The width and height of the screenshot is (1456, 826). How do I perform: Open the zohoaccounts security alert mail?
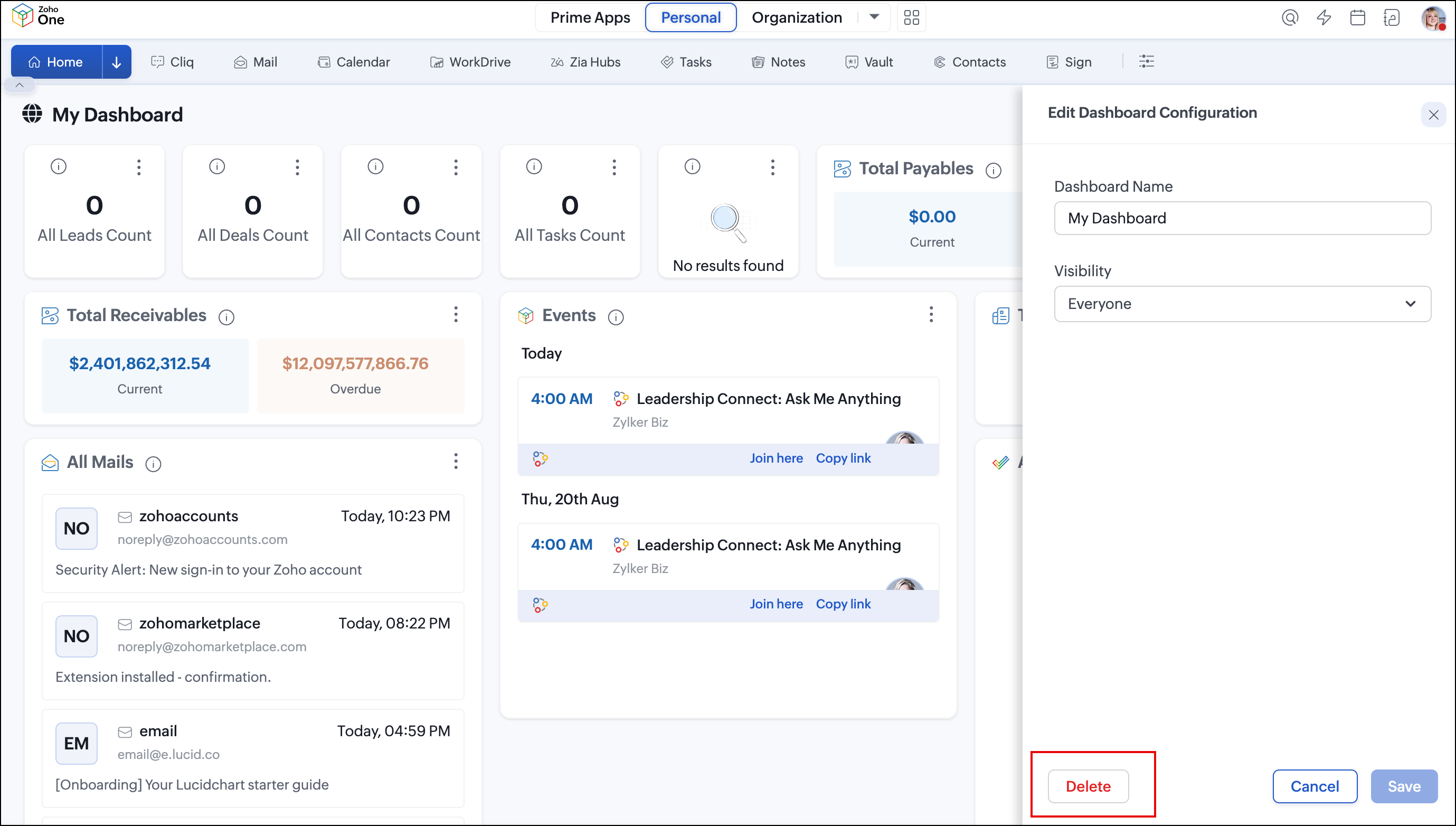pos(253,543)
